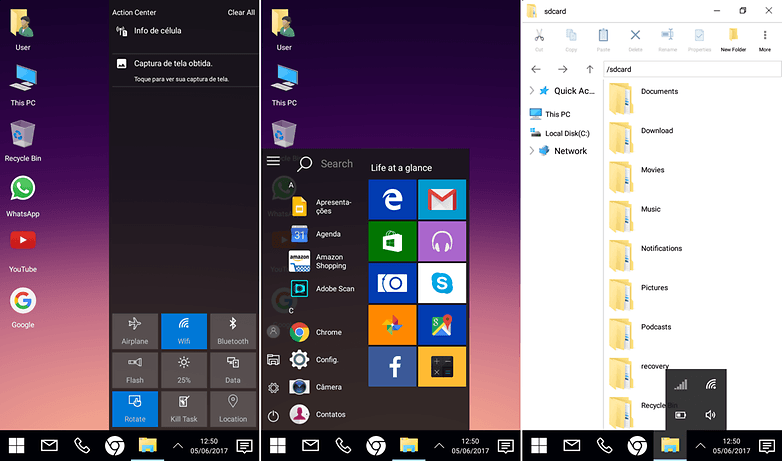Tap the Kill Task quick tile

184,409
